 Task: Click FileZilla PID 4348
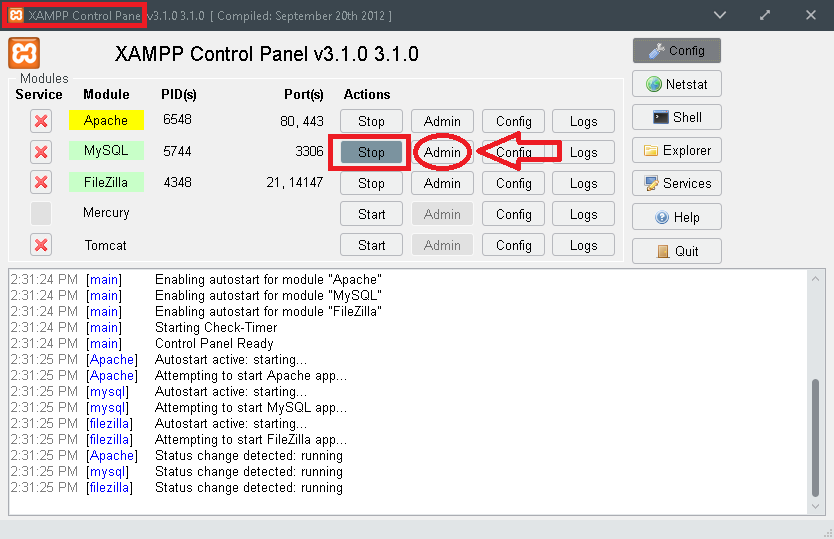177,182
